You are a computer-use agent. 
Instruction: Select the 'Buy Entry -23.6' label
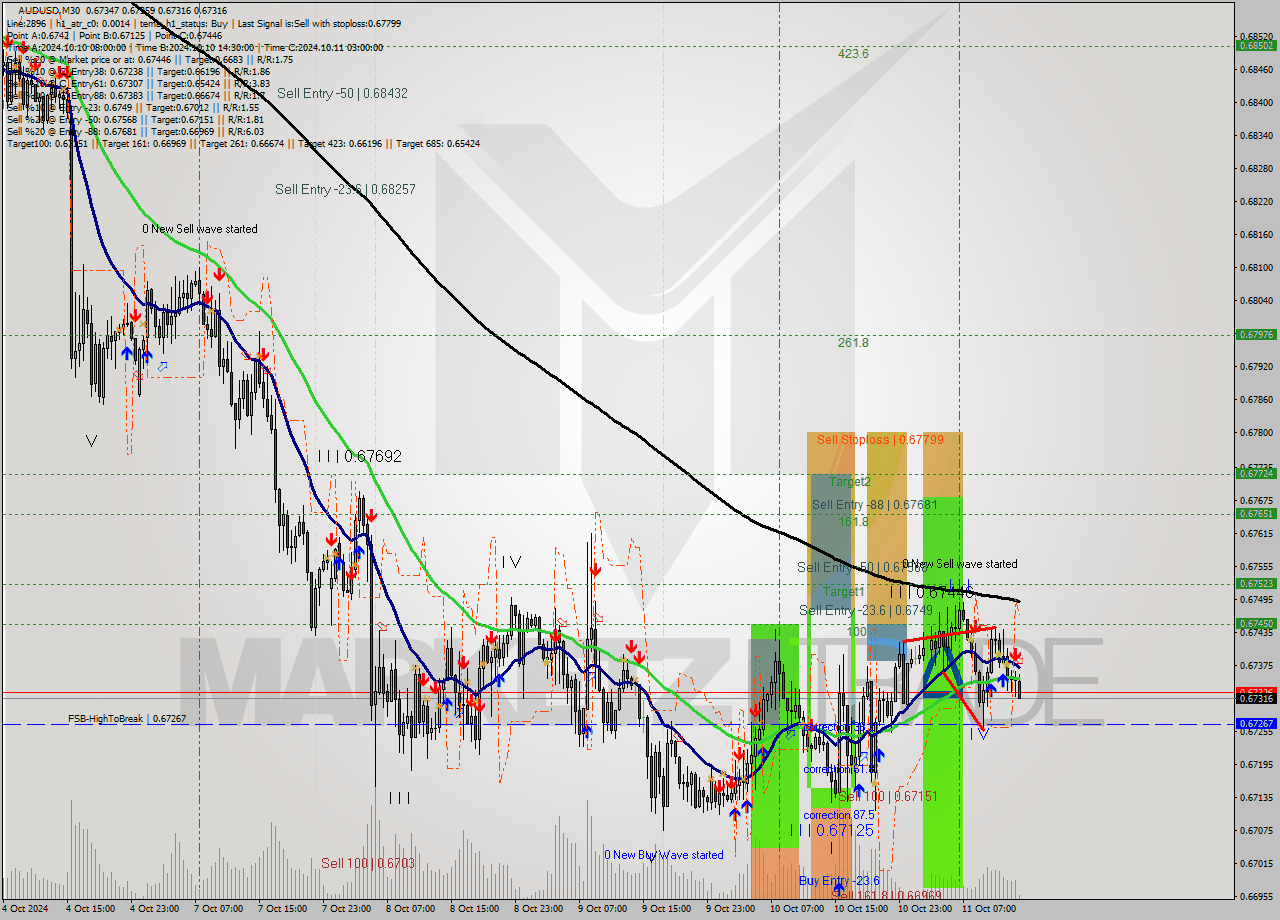[839, 881]
